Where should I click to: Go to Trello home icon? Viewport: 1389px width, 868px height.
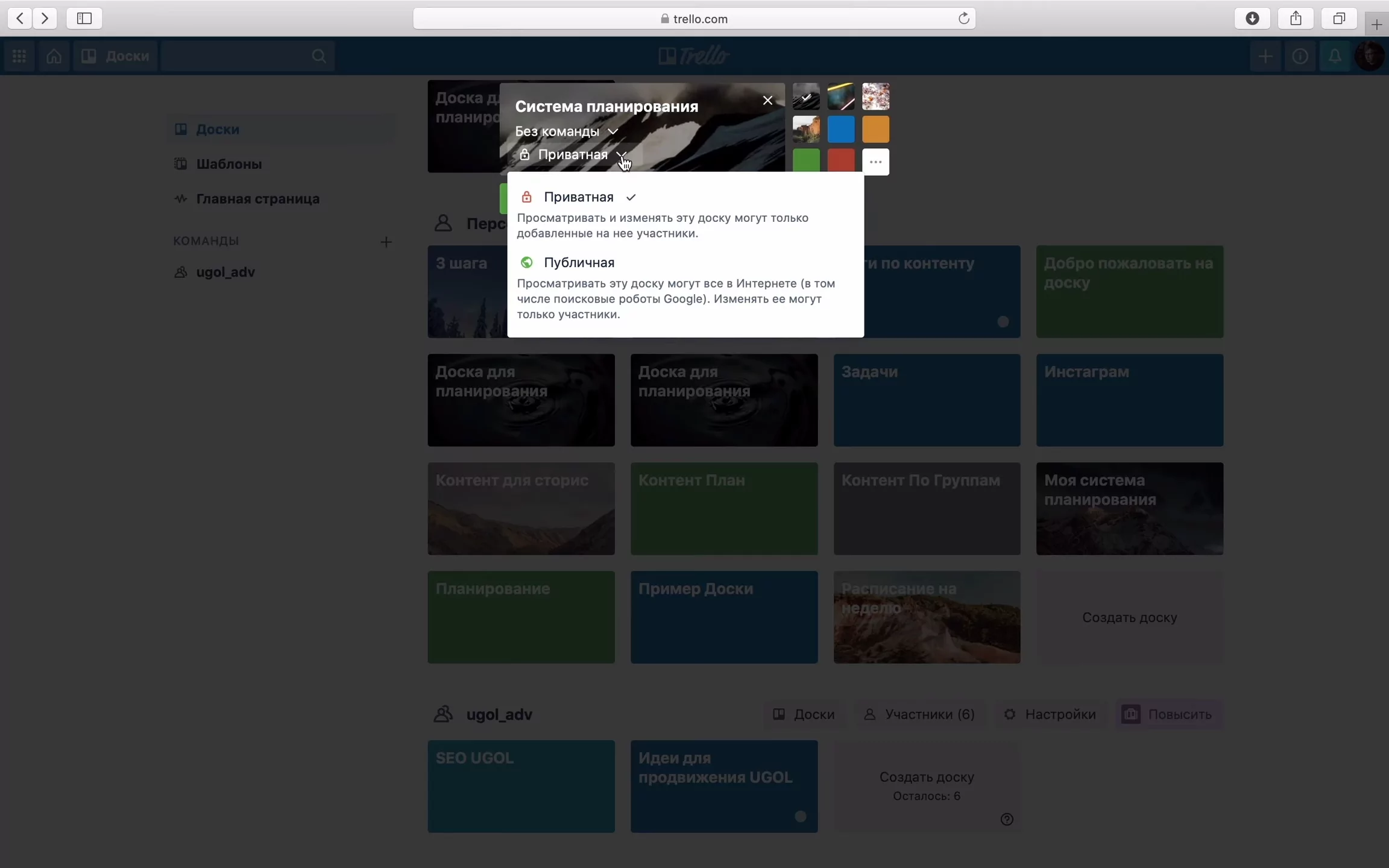(x=54, y=56)
